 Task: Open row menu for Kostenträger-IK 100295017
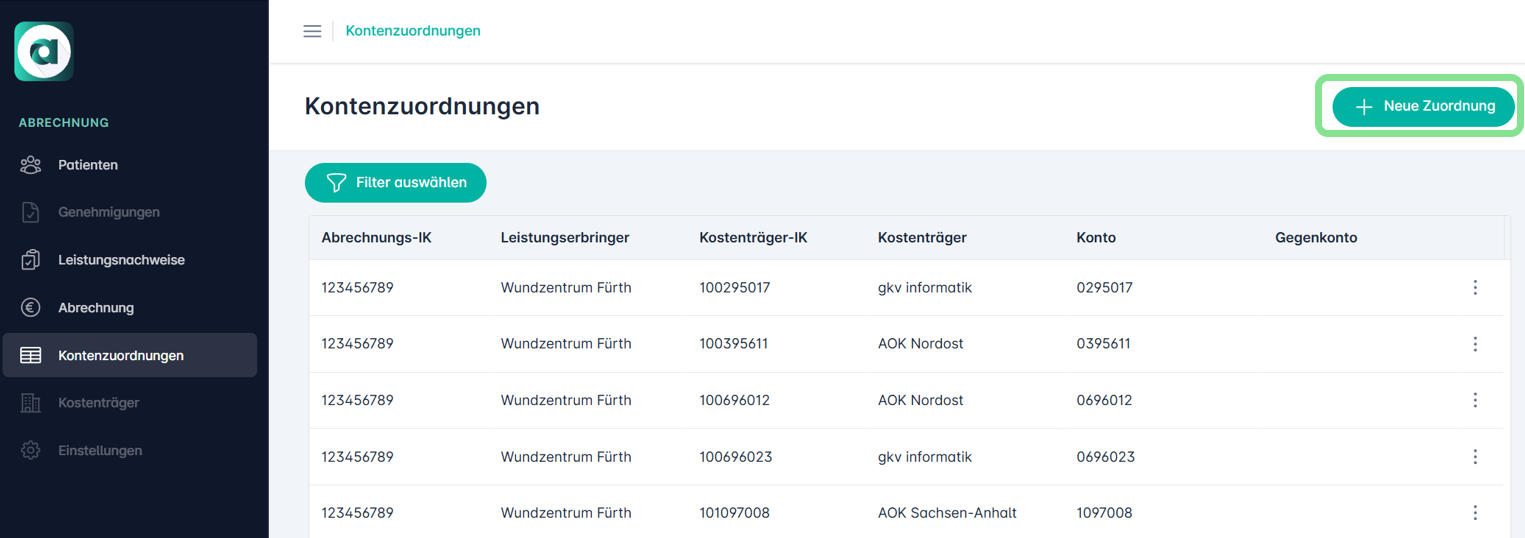point(1475,288)
